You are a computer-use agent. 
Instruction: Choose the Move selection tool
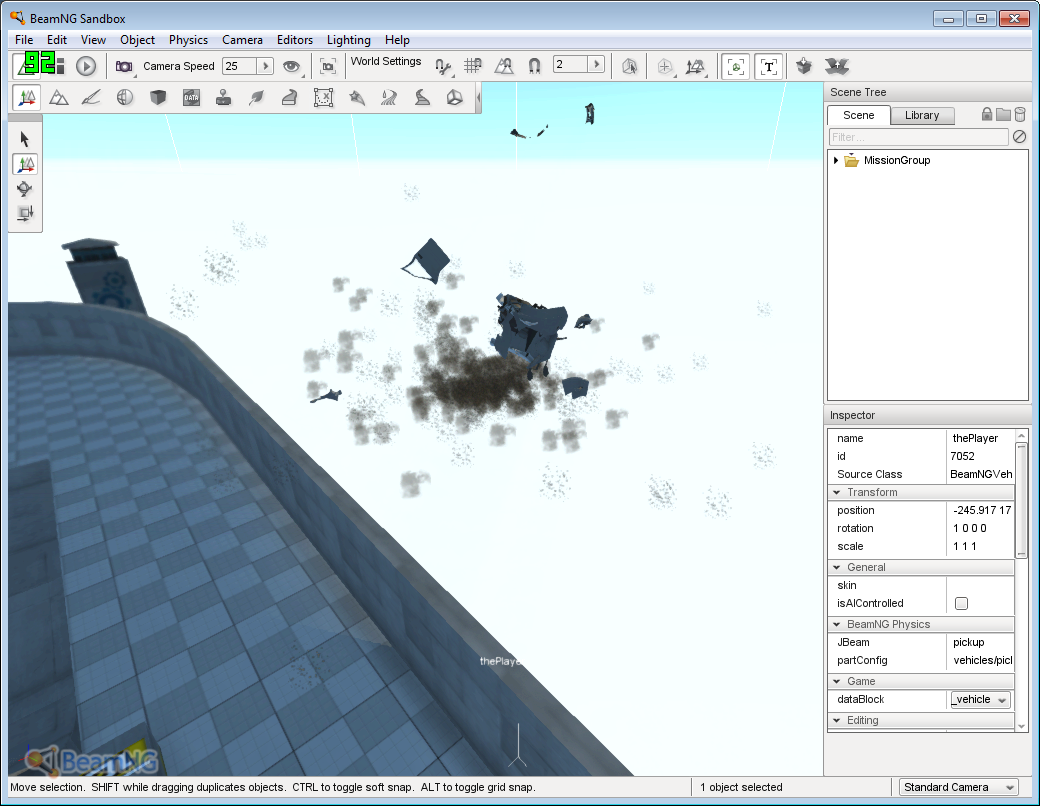pos(25,164)
